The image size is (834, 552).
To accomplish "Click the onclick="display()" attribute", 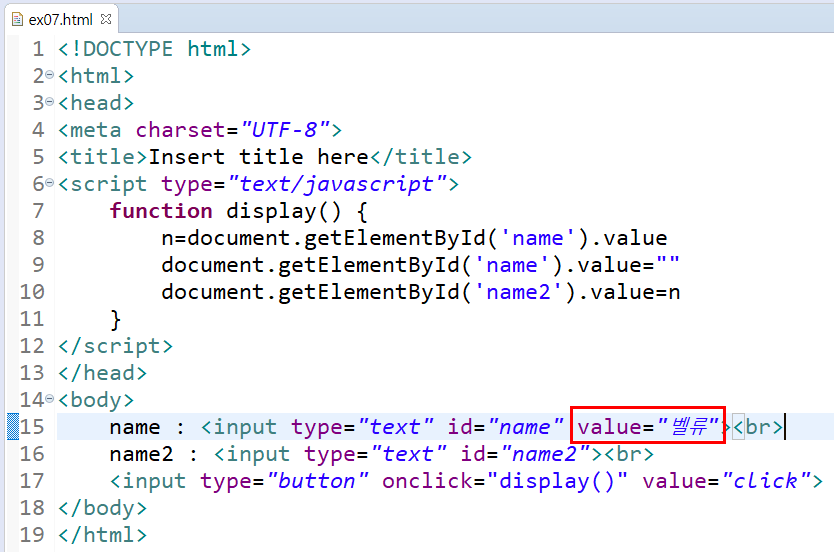I will click(505, 481).
